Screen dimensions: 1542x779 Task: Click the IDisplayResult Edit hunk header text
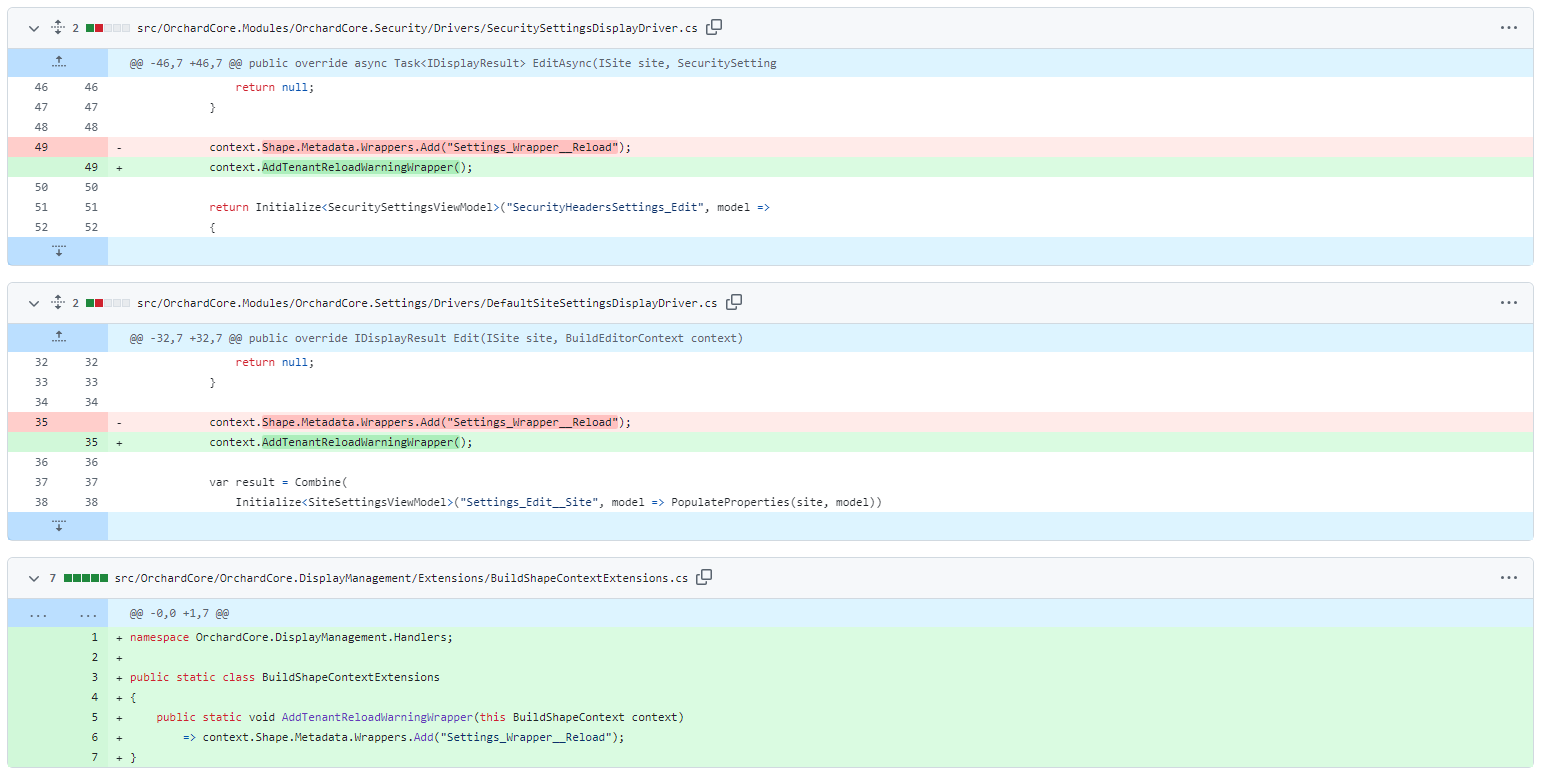point(436,338)
